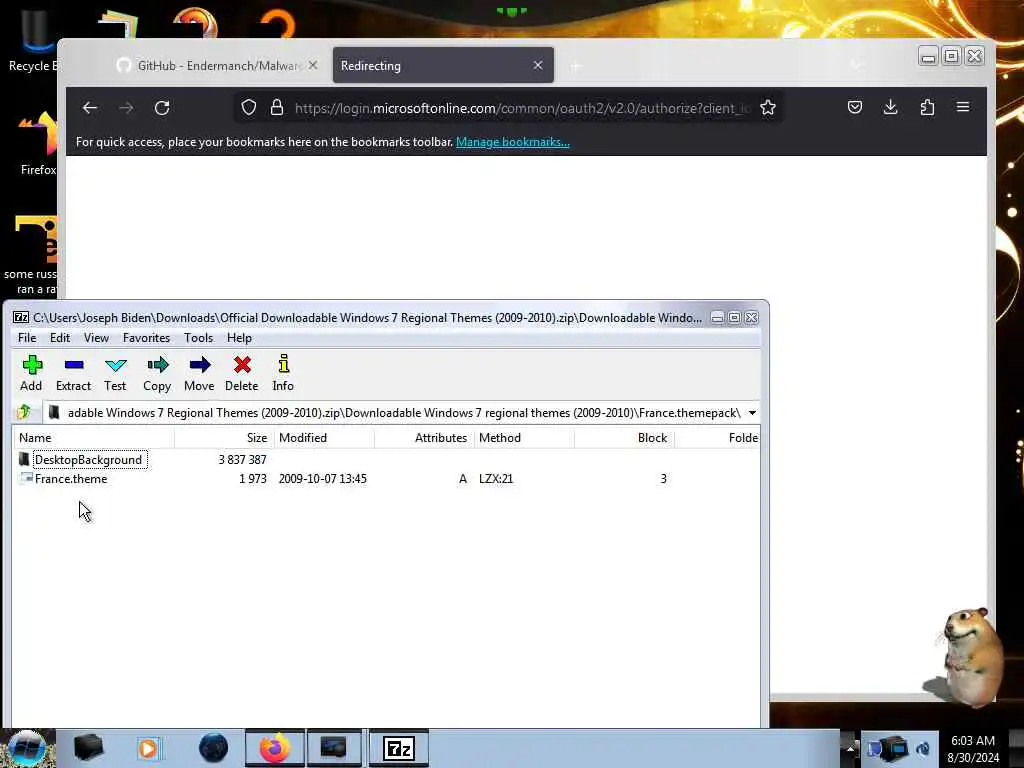This screenshot has height=768, width=1024.
Task: Click the Info toolbar icon
Action: pyautogui.click(x=283, y=373)
